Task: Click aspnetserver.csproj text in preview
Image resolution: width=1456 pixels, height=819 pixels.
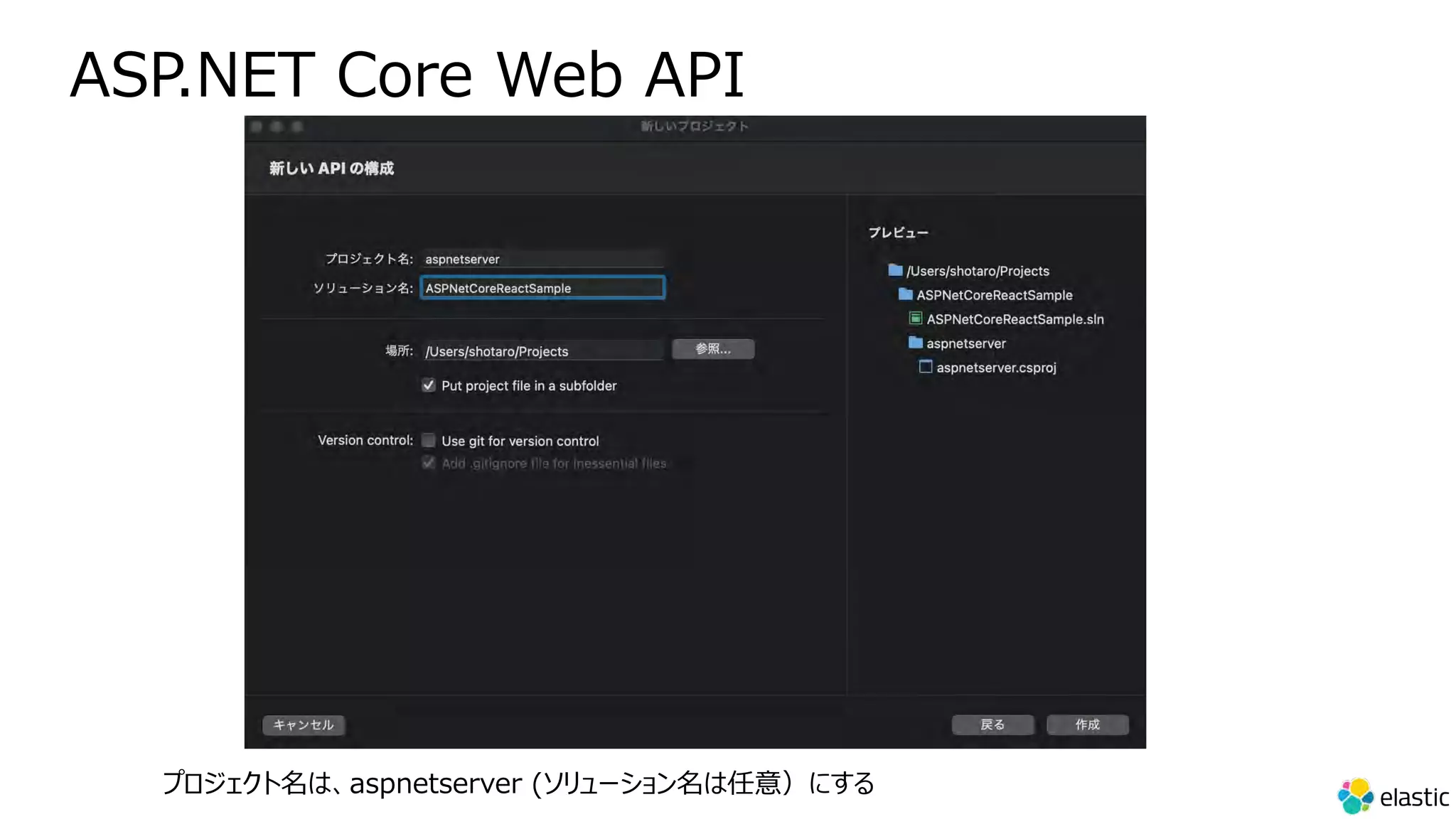Action: [996, 368]
